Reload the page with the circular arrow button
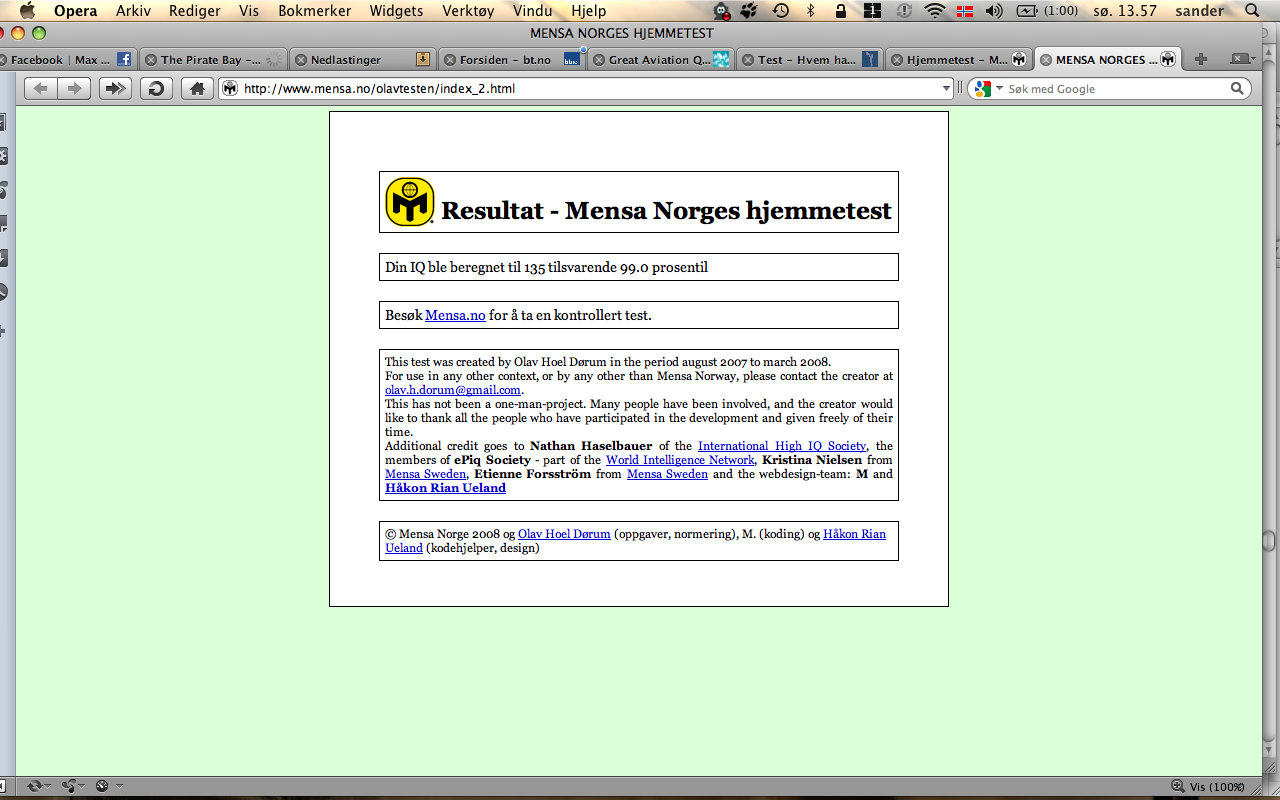Image resolution: width=1280 pixels, height=800 pixels. tap(156, 88)
